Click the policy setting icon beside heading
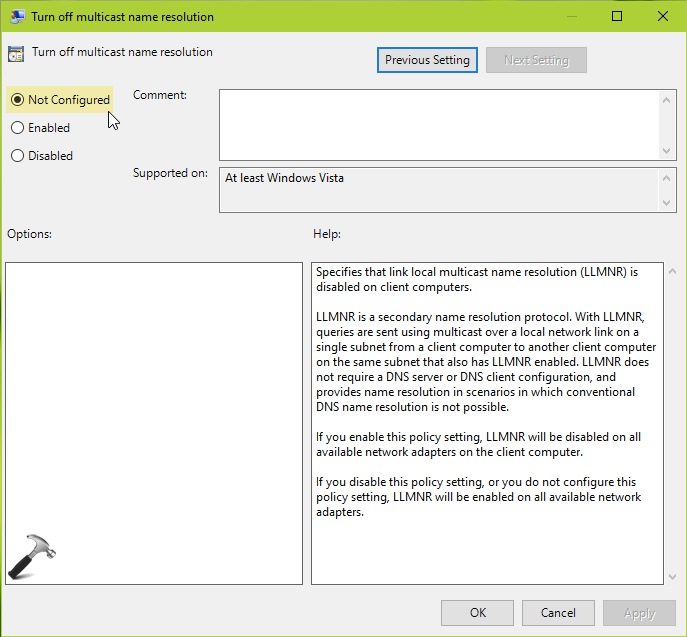The height and width of the screenshot is (637, 687). point(16,54)
